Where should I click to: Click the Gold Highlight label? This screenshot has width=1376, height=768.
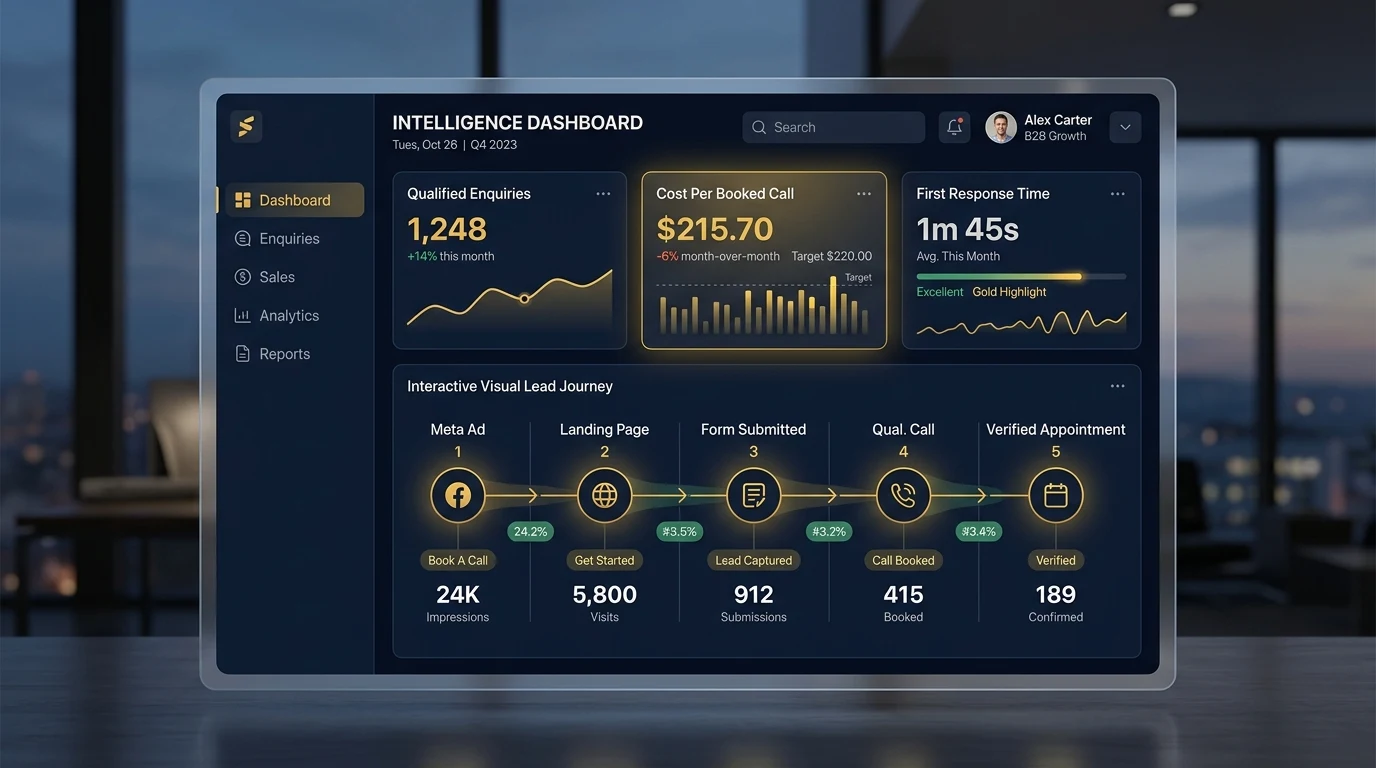(1009, 292)
